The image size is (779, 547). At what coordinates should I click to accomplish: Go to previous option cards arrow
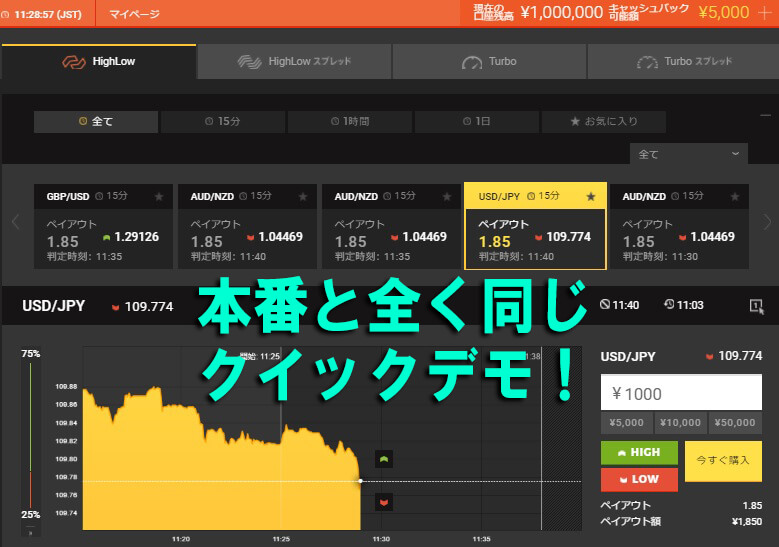tap(15, 222)
